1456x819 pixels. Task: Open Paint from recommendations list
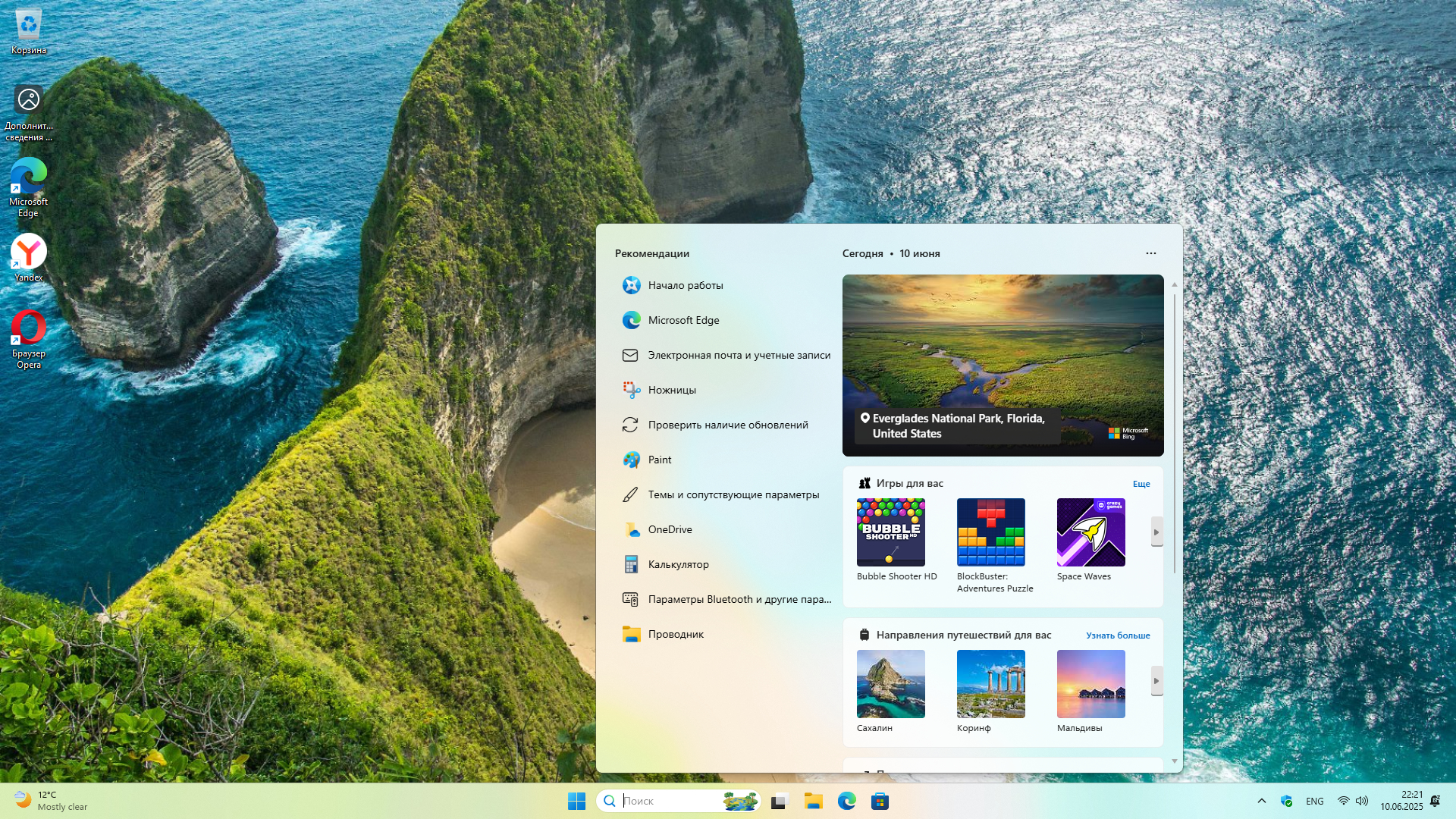pyautogui.click(x=659, y=460)
